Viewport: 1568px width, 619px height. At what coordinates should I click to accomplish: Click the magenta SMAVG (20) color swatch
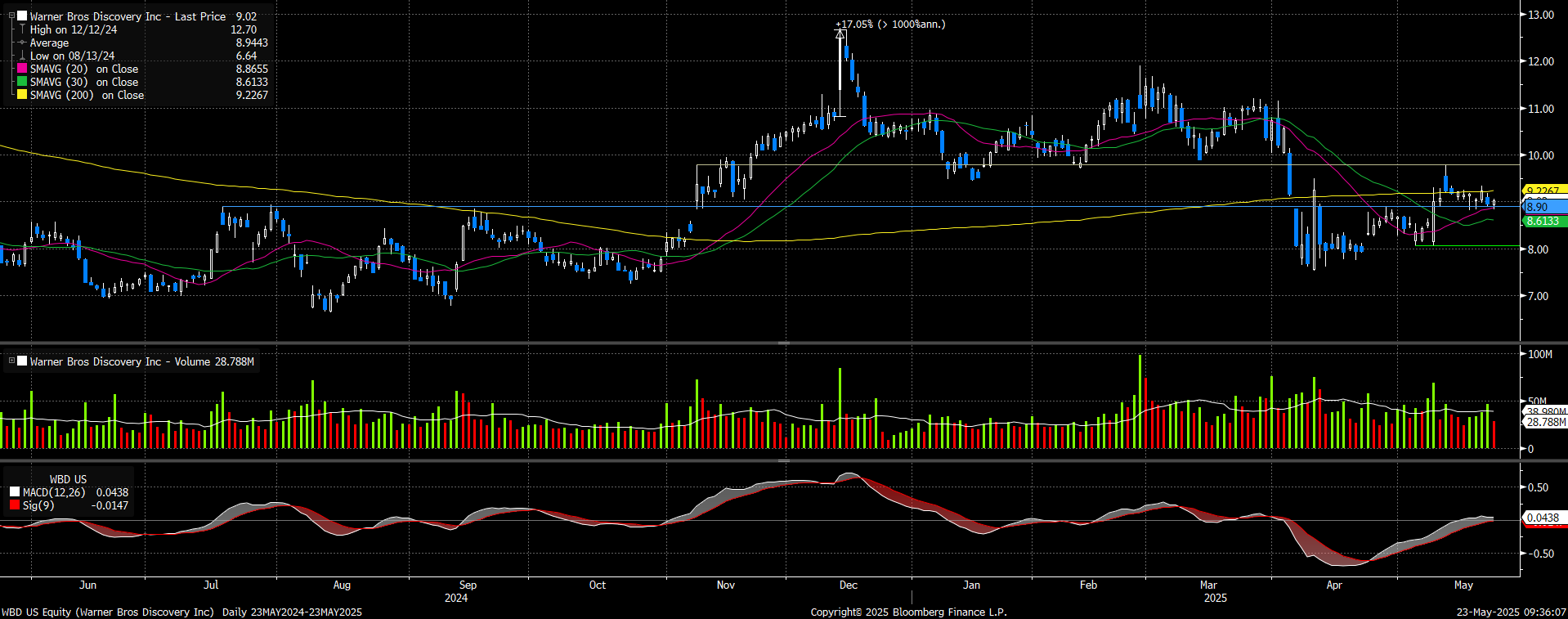click(22, 69)
